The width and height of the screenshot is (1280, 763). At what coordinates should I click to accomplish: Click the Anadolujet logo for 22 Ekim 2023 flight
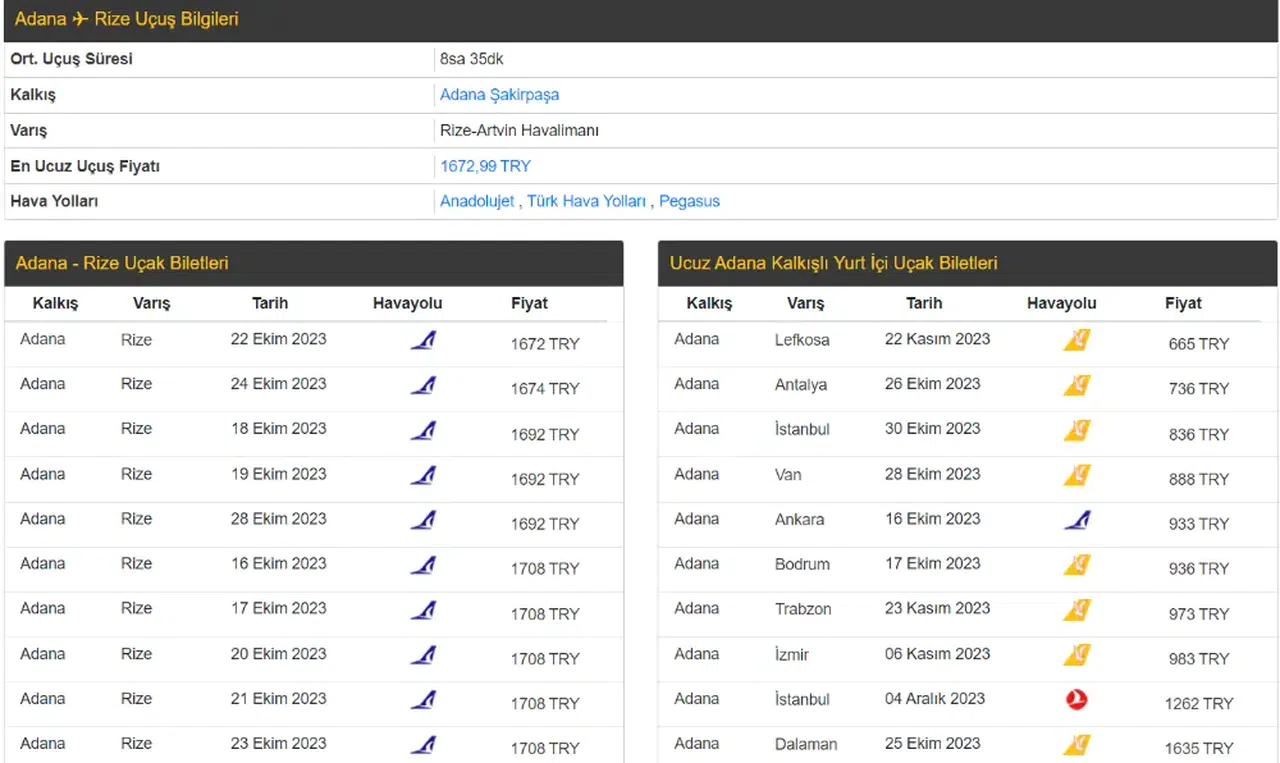click(423, 340)
